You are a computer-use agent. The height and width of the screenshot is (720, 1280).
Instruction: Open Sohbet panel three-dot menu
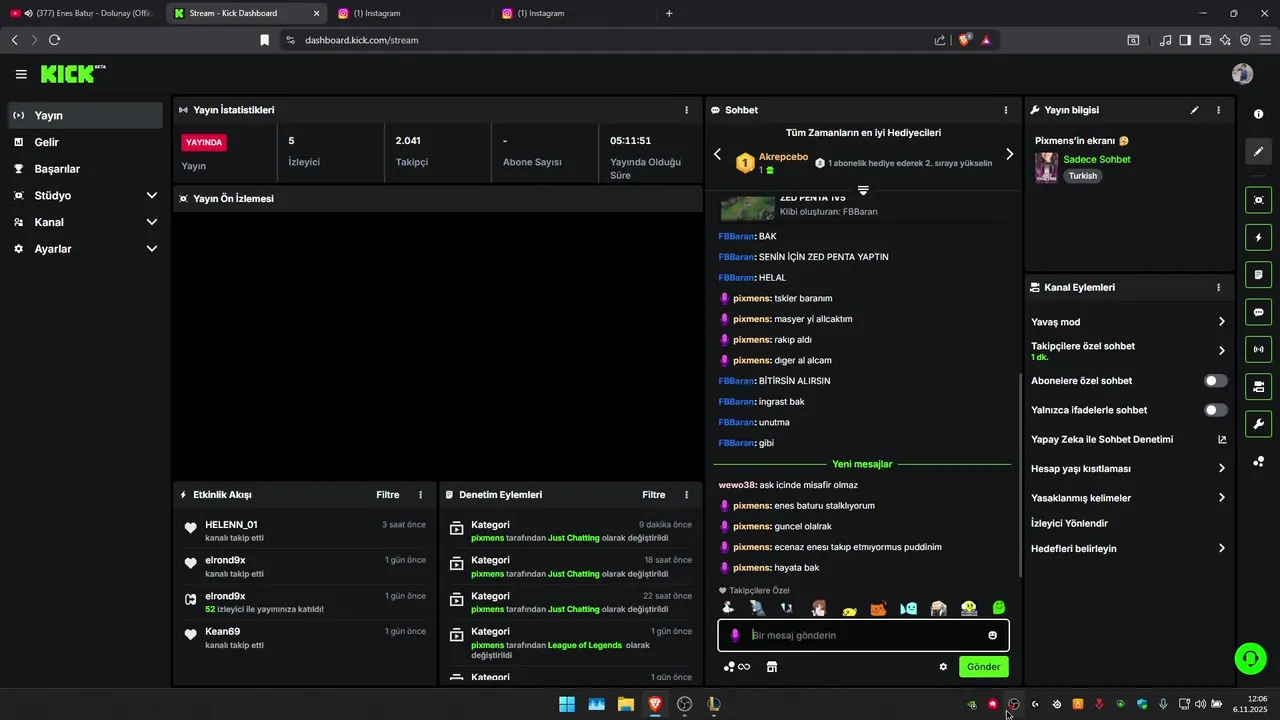point(1006,110)
